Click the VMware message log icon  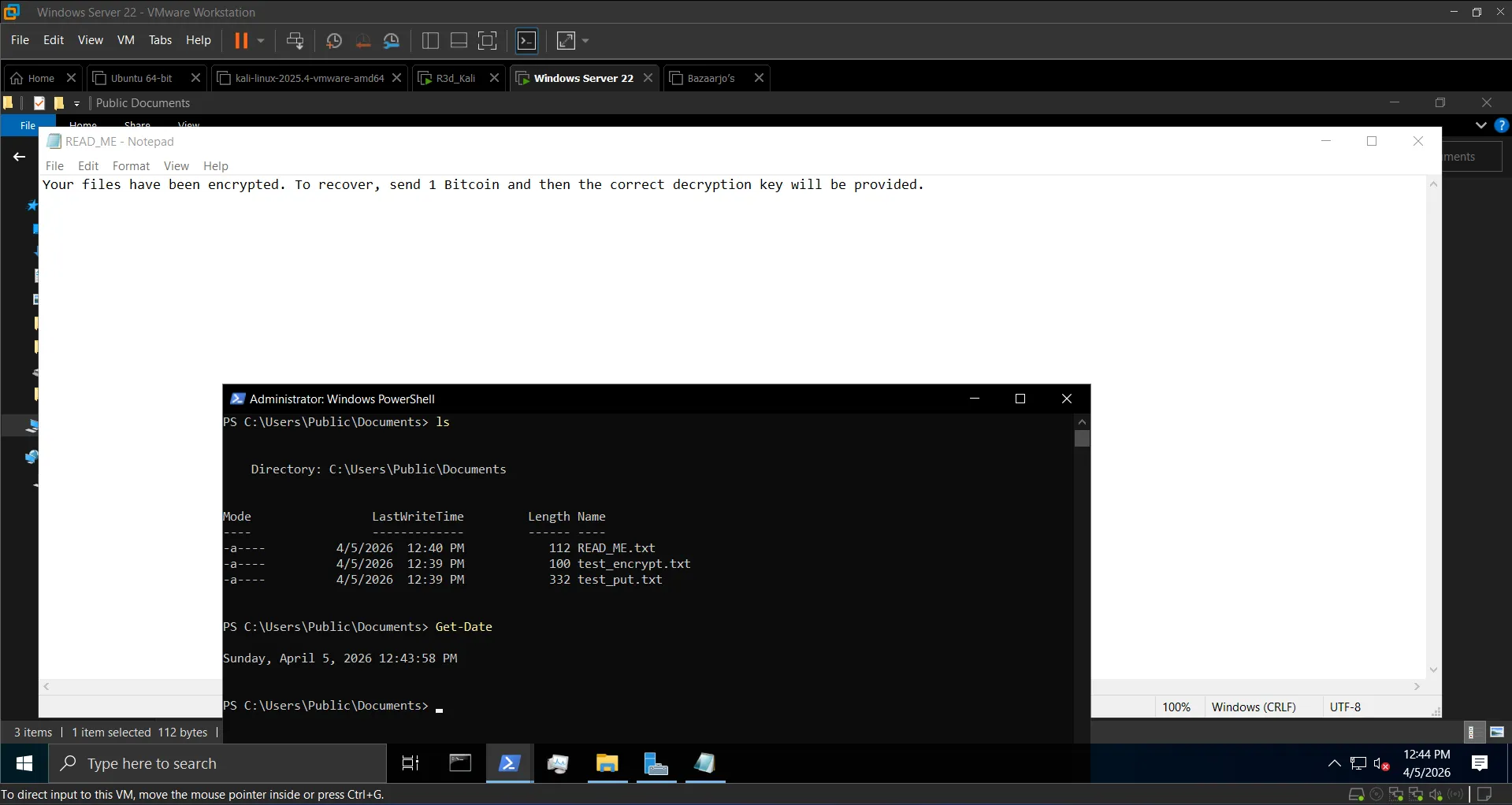1484,795
